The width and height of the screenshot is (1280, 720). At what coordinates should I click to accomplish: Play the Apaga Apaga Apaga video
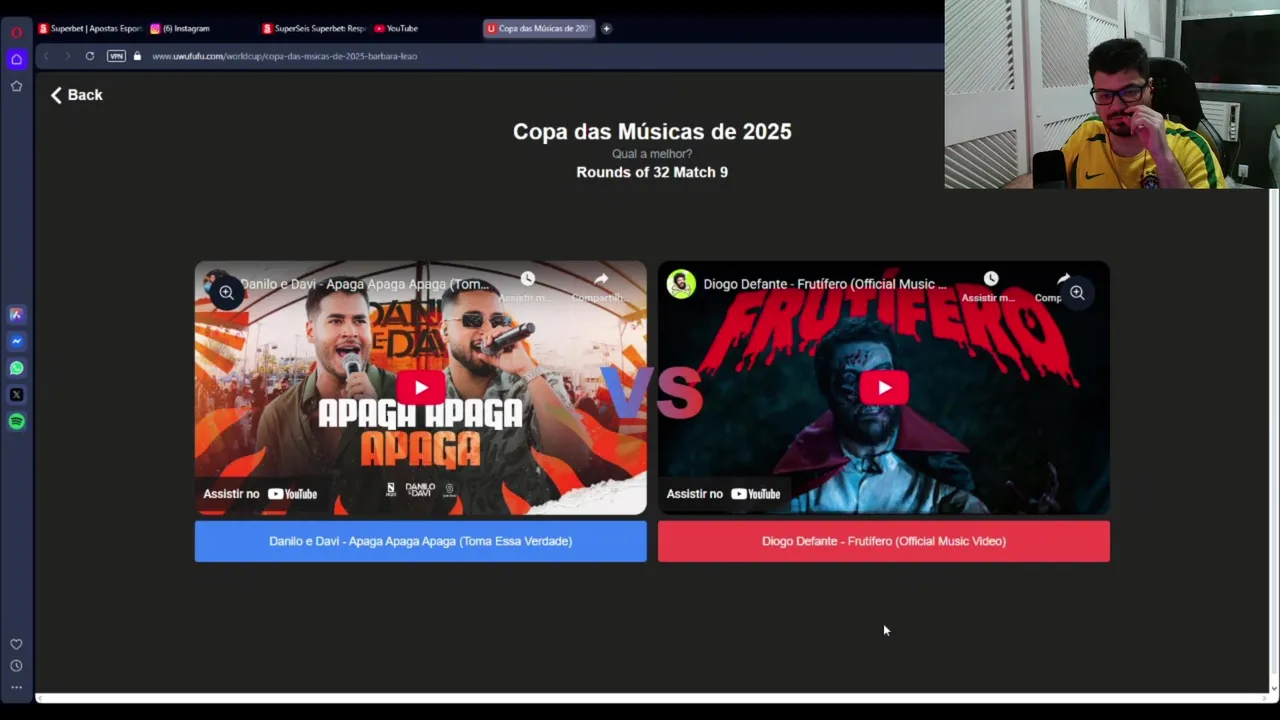[420, 388]
